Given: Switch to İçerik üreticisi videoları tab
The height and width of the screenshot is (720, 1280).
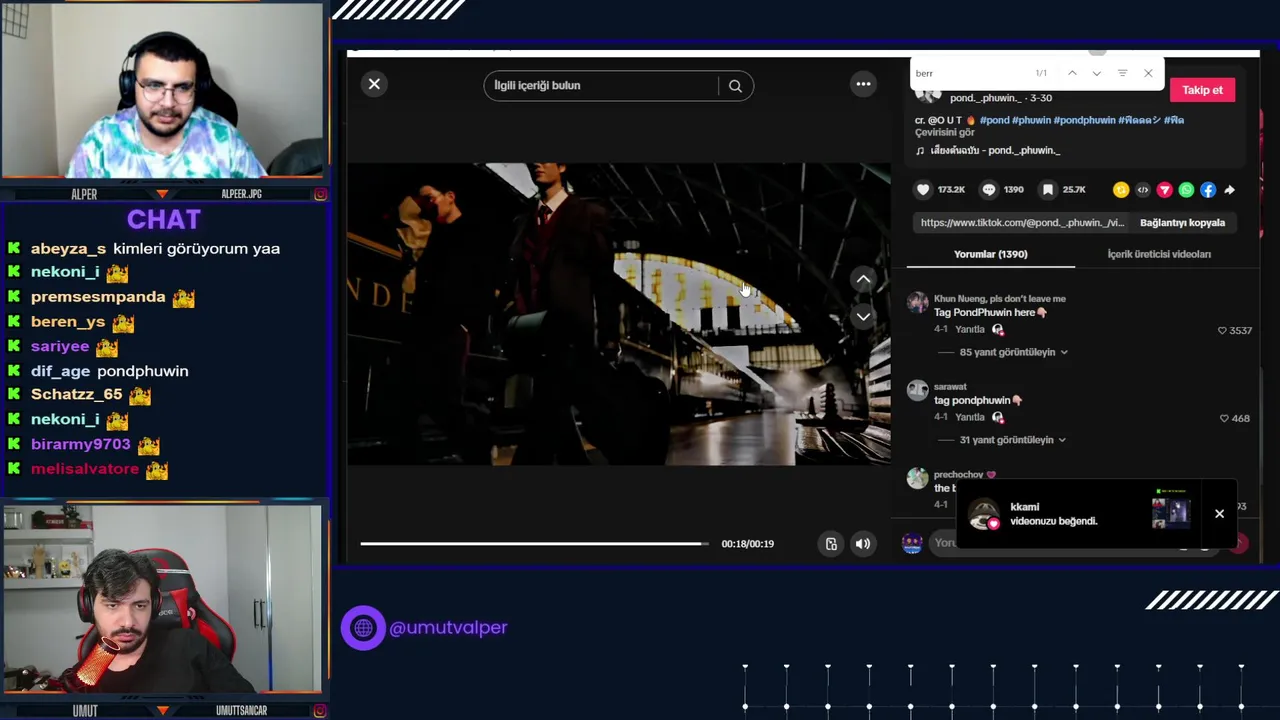Looking at the screenshot, I should (x=1159, y=254).
